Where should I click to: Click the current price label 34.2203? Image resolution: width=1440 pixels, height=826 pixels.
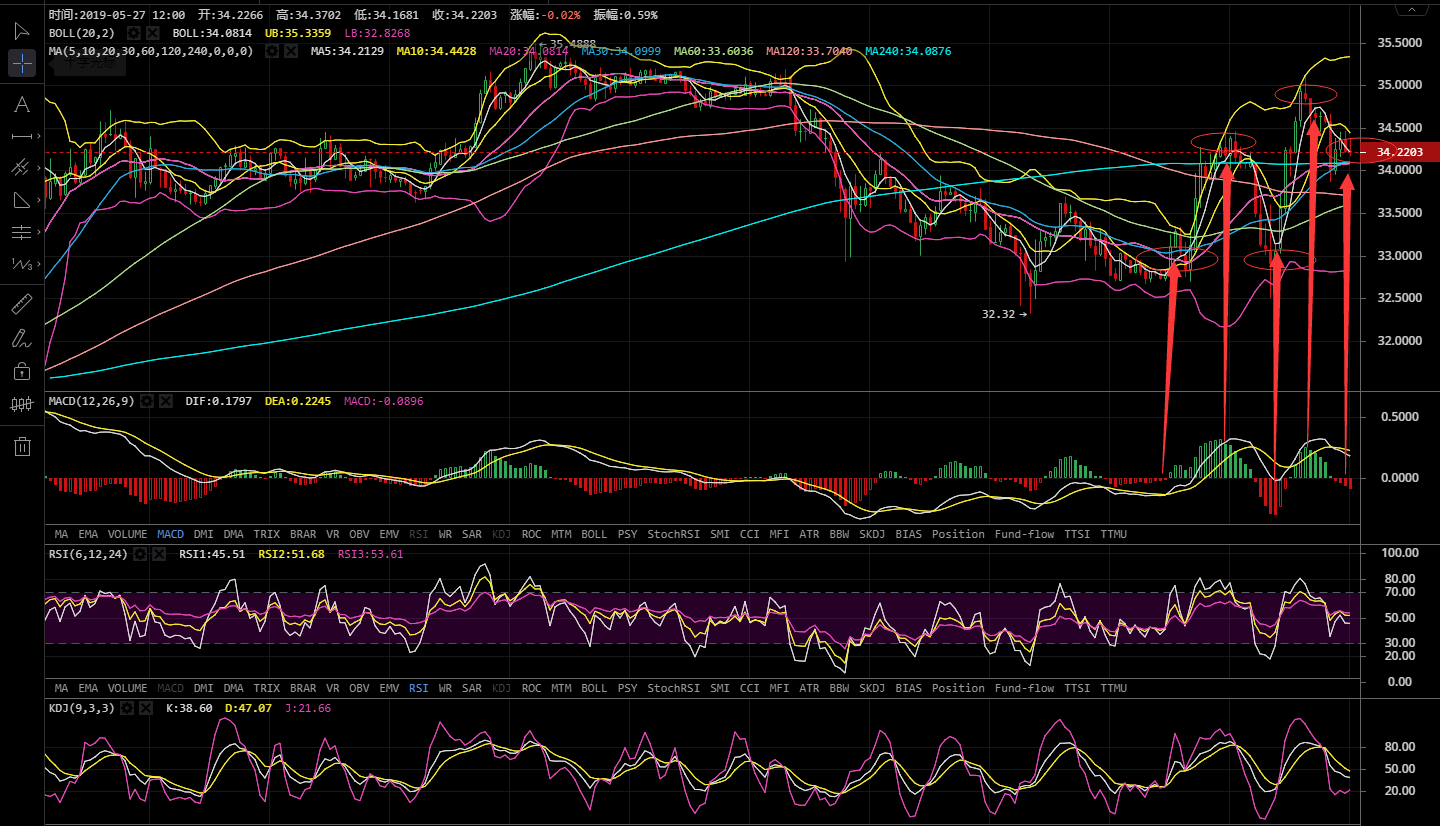pos(1398,152)
